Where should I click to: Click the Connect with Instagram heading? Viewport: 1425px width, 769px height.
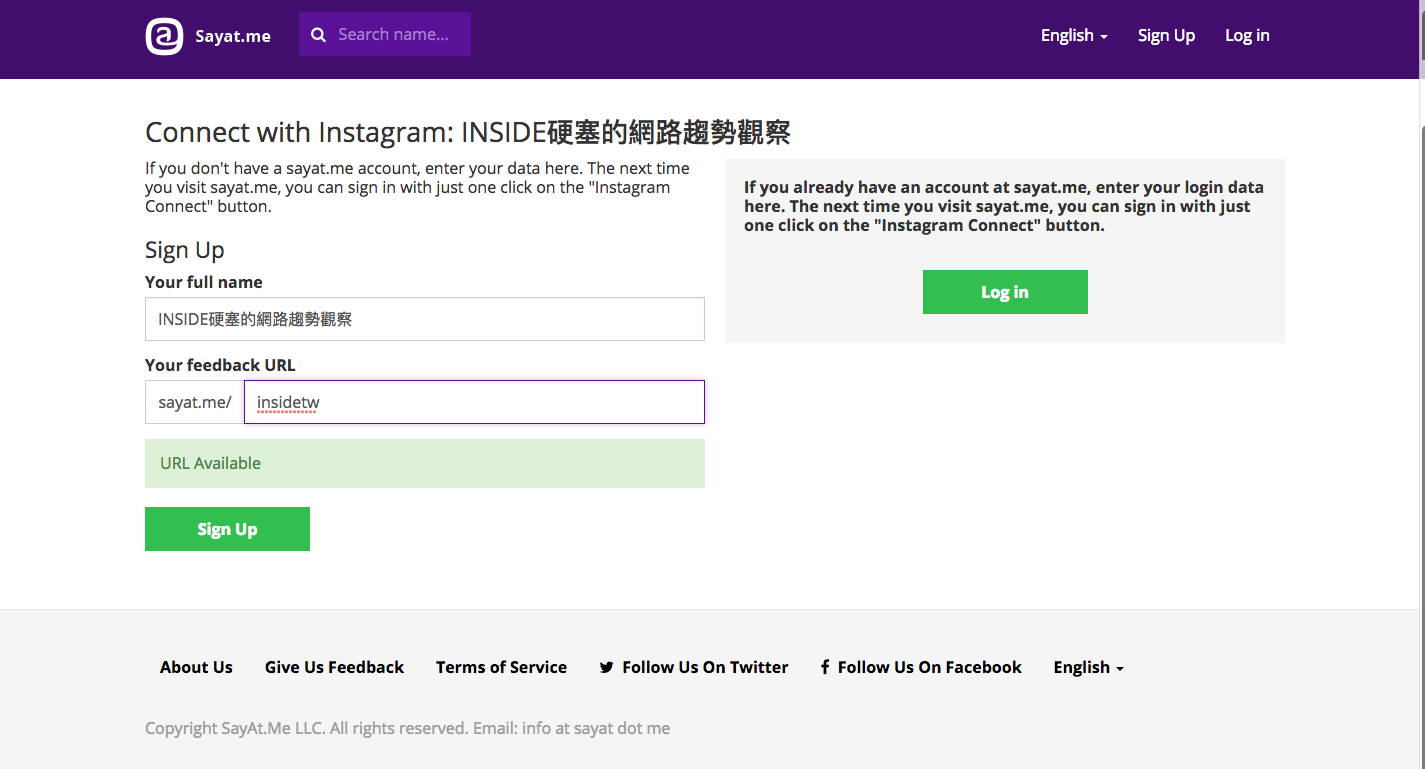tap(468, 132)
